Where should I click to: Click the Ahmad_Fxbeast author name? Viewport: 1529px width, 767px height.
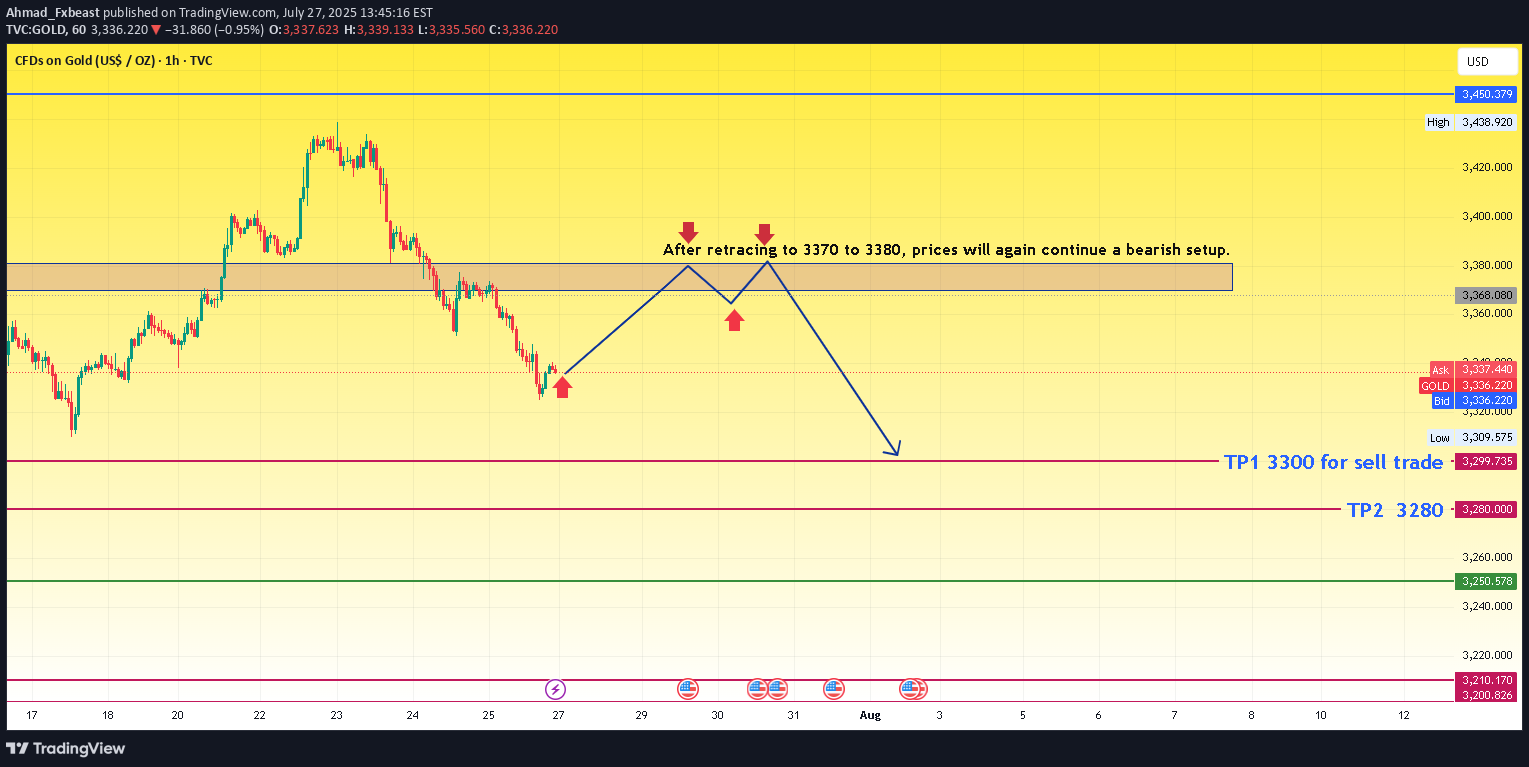click(x=55, y=14)
